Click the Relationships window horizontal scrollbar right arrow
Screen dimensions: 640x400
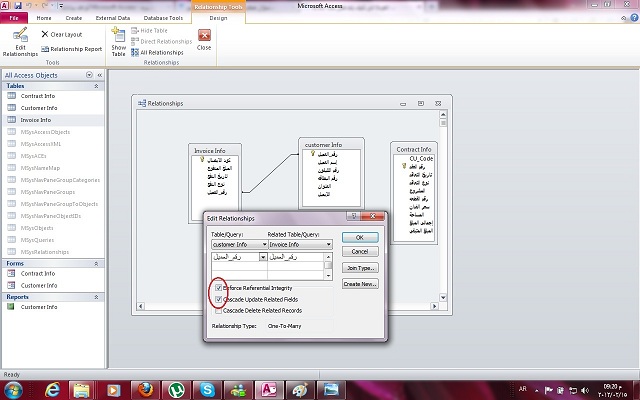434,306
